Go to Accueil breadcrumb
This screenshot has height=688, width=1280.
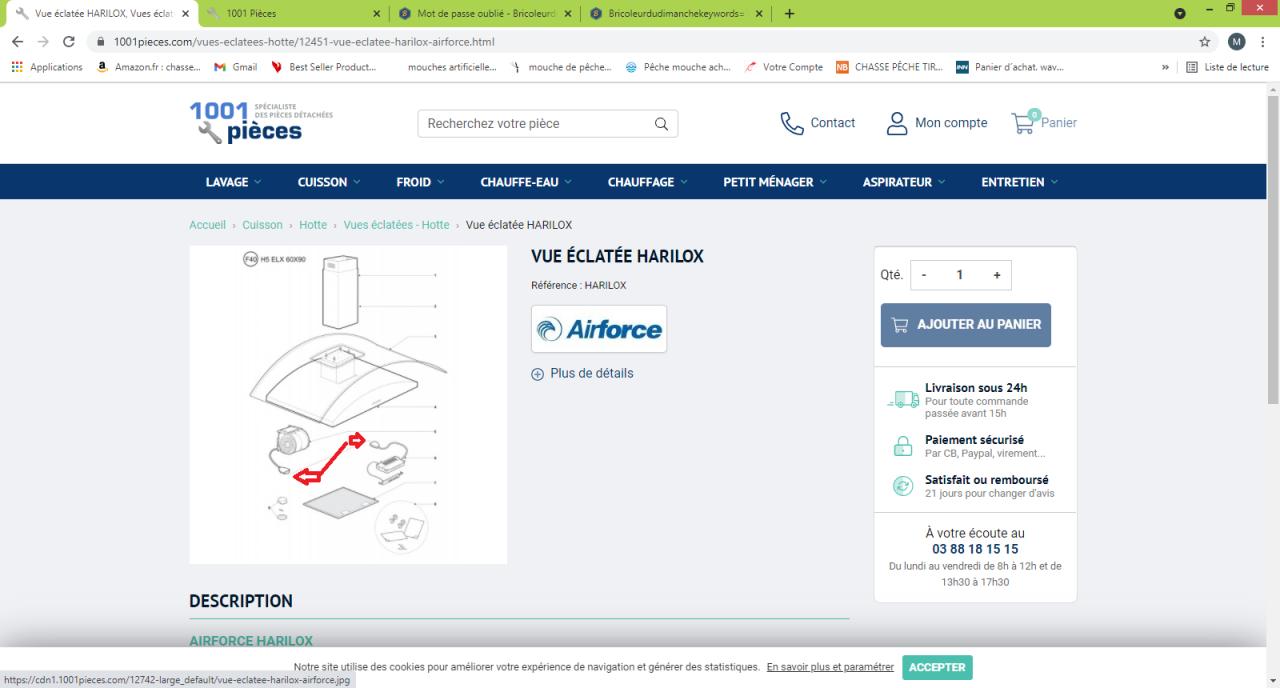tap(207, 225)
